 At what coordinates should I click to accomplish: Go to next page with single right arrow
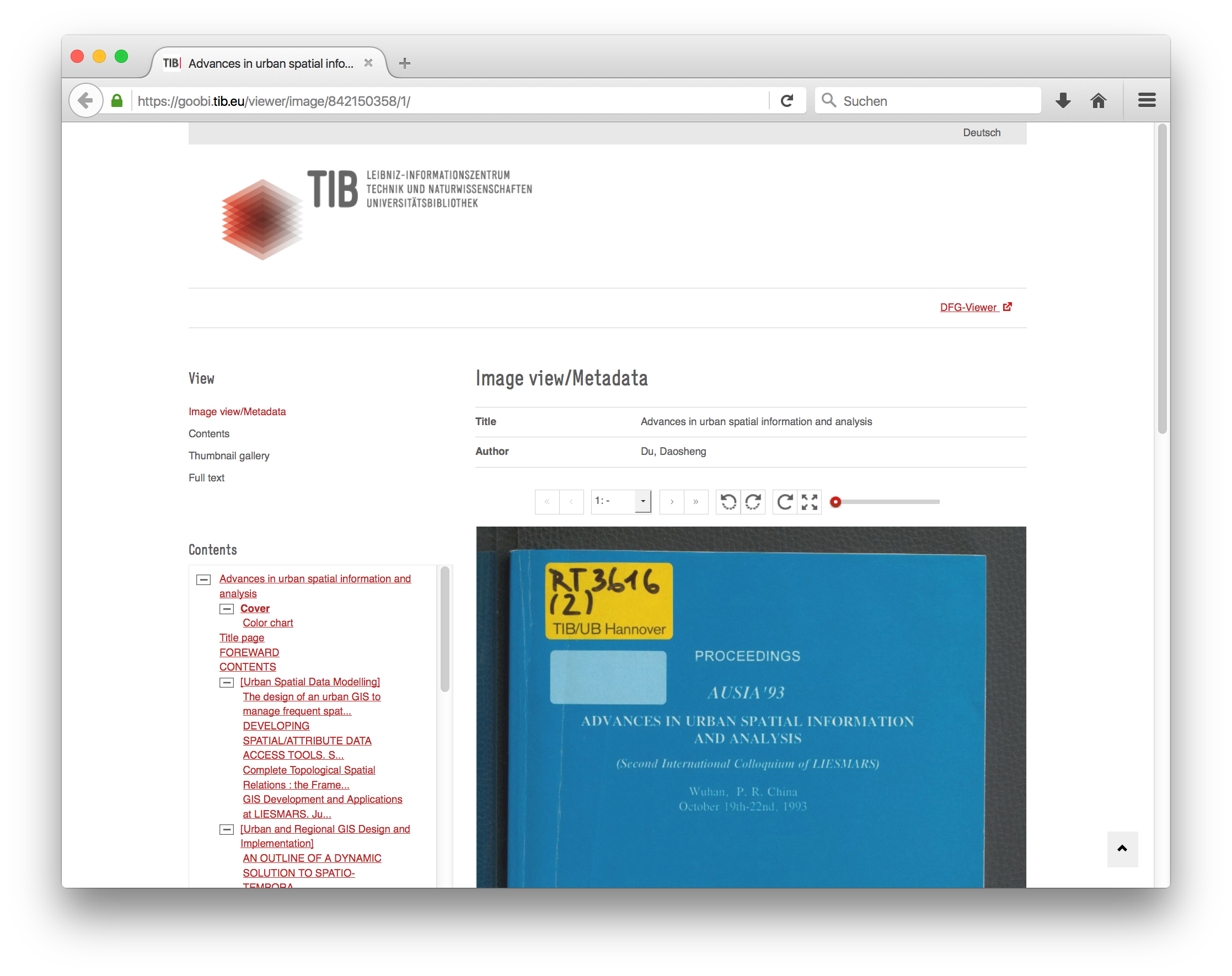(x=672, y=502)
